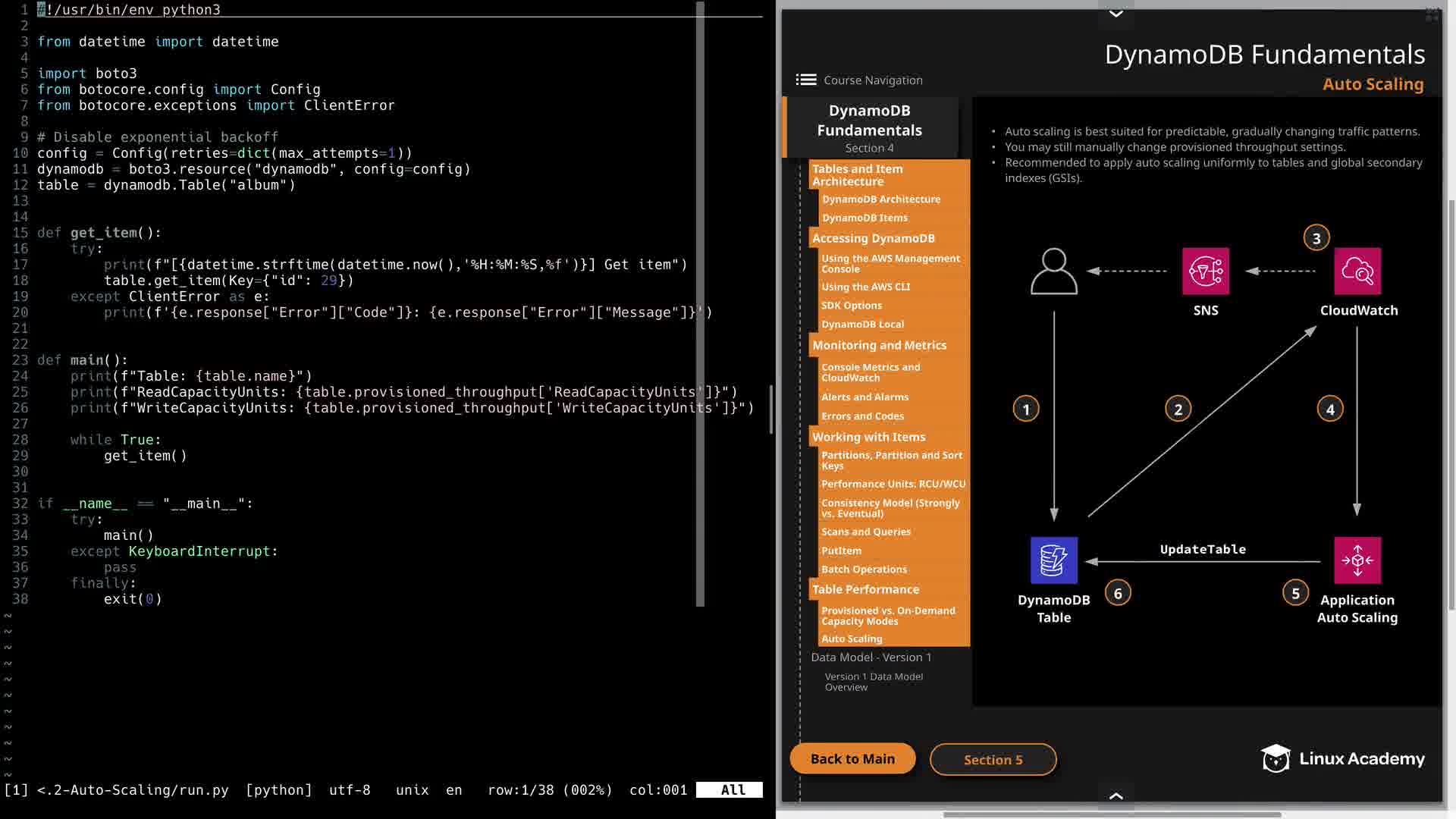This screenshot has height=819, width=1456.
Task: Click the user person icon
Action: tap(1053, 271)
